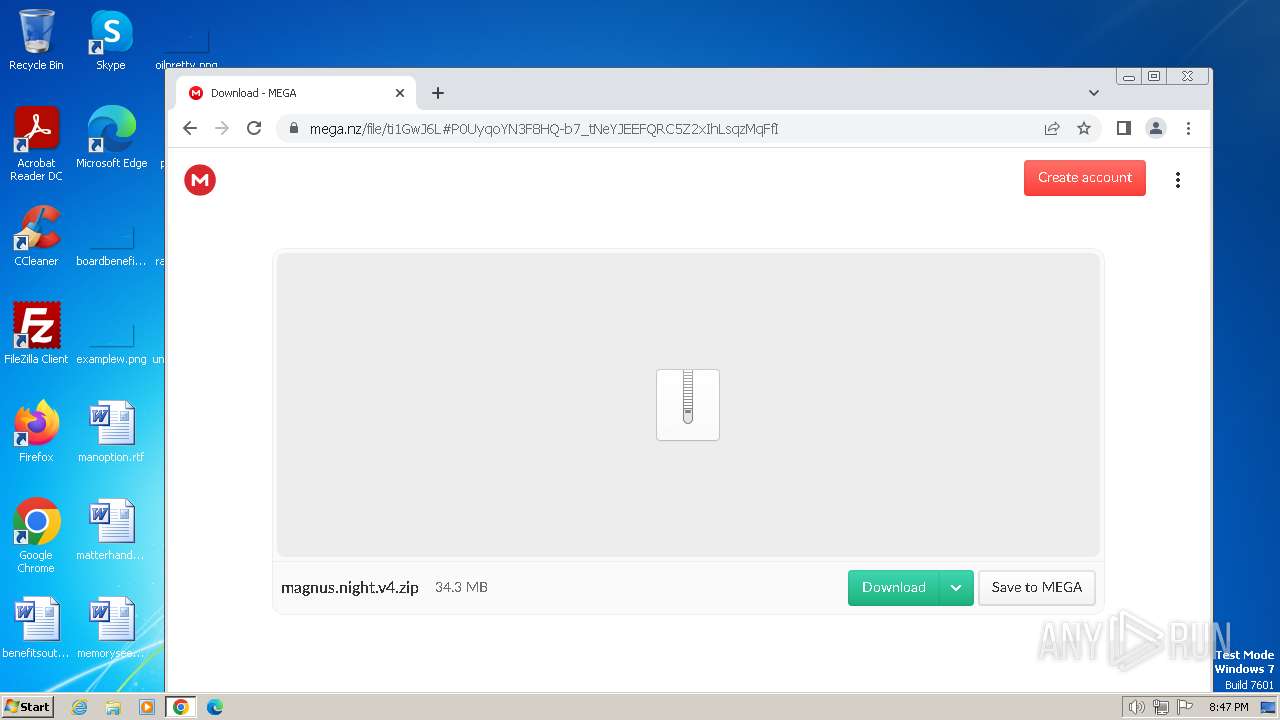
Task: Open Internet Explorer from taskbar
Action: pyautogui.click(x=80, y=707)
